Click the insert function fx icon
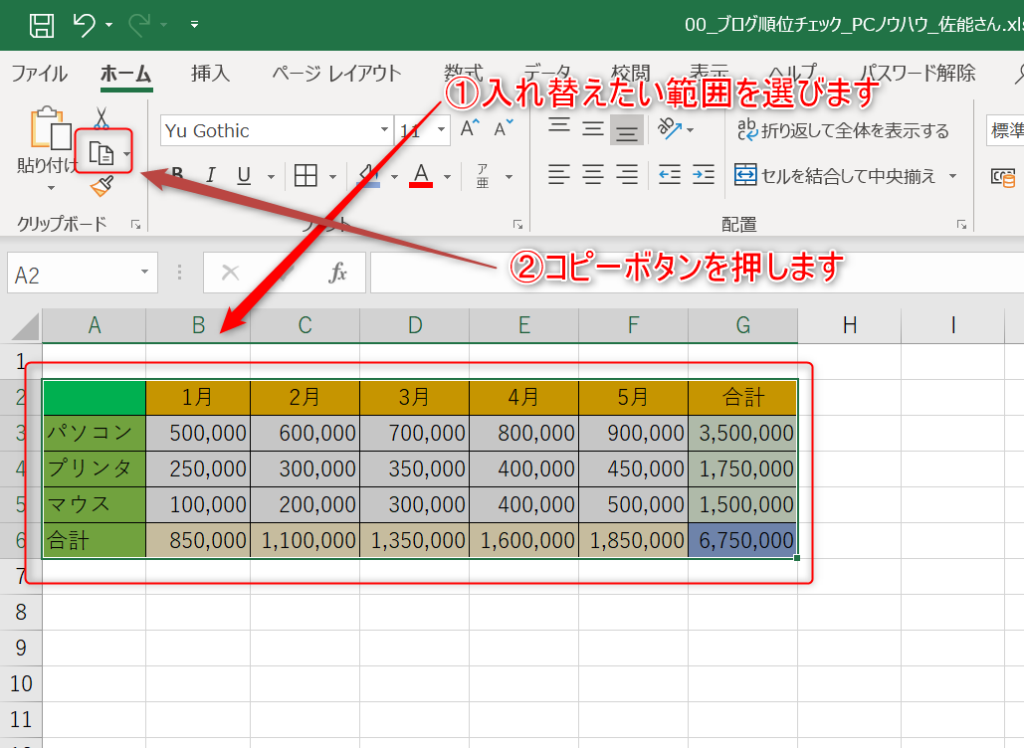 point(338,272)
